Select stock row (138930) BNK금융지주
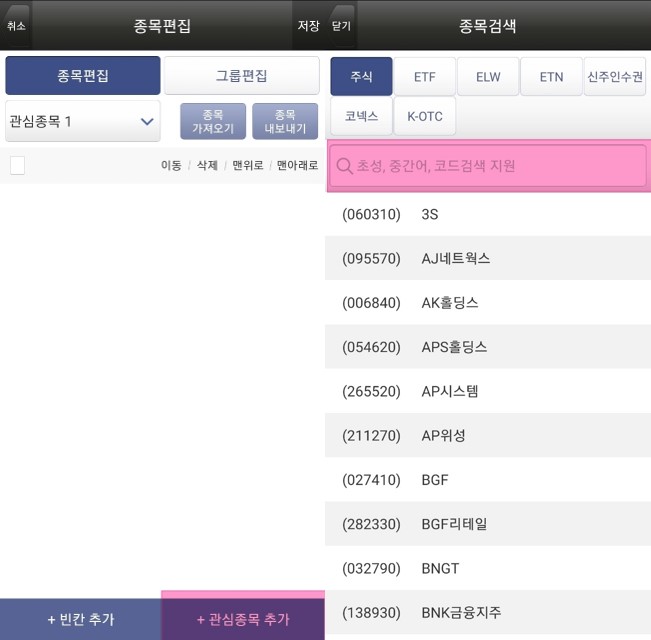Image resolution: width=651 pixels, height=640 pixels. tap(488, 612)
